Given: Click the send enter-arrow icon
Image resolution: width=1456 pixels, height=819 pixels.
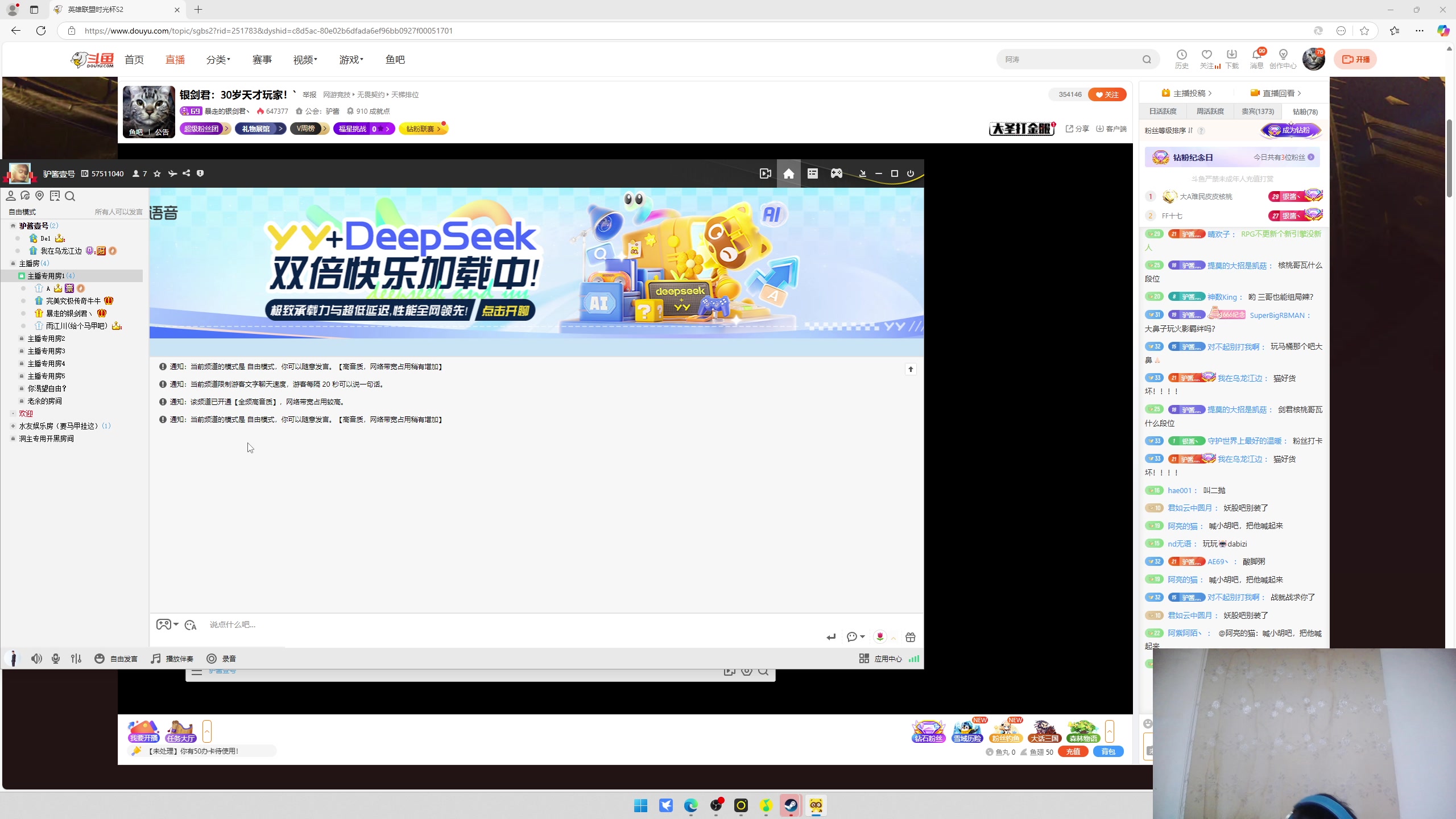Looking at the screenshot, I should pyautogui.click(x=831, y=637).
